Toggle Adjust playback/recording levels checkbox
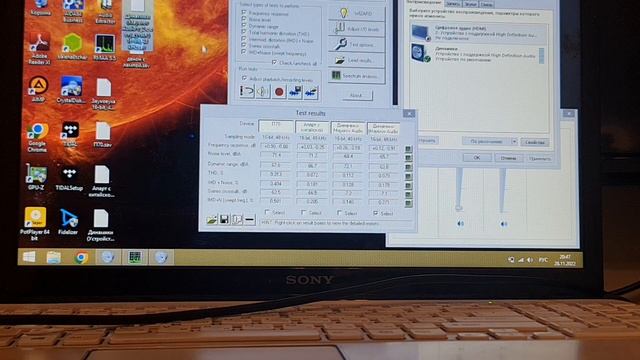Image resolution: width=640 pixels, height=360 pixels. pos(244,78)
